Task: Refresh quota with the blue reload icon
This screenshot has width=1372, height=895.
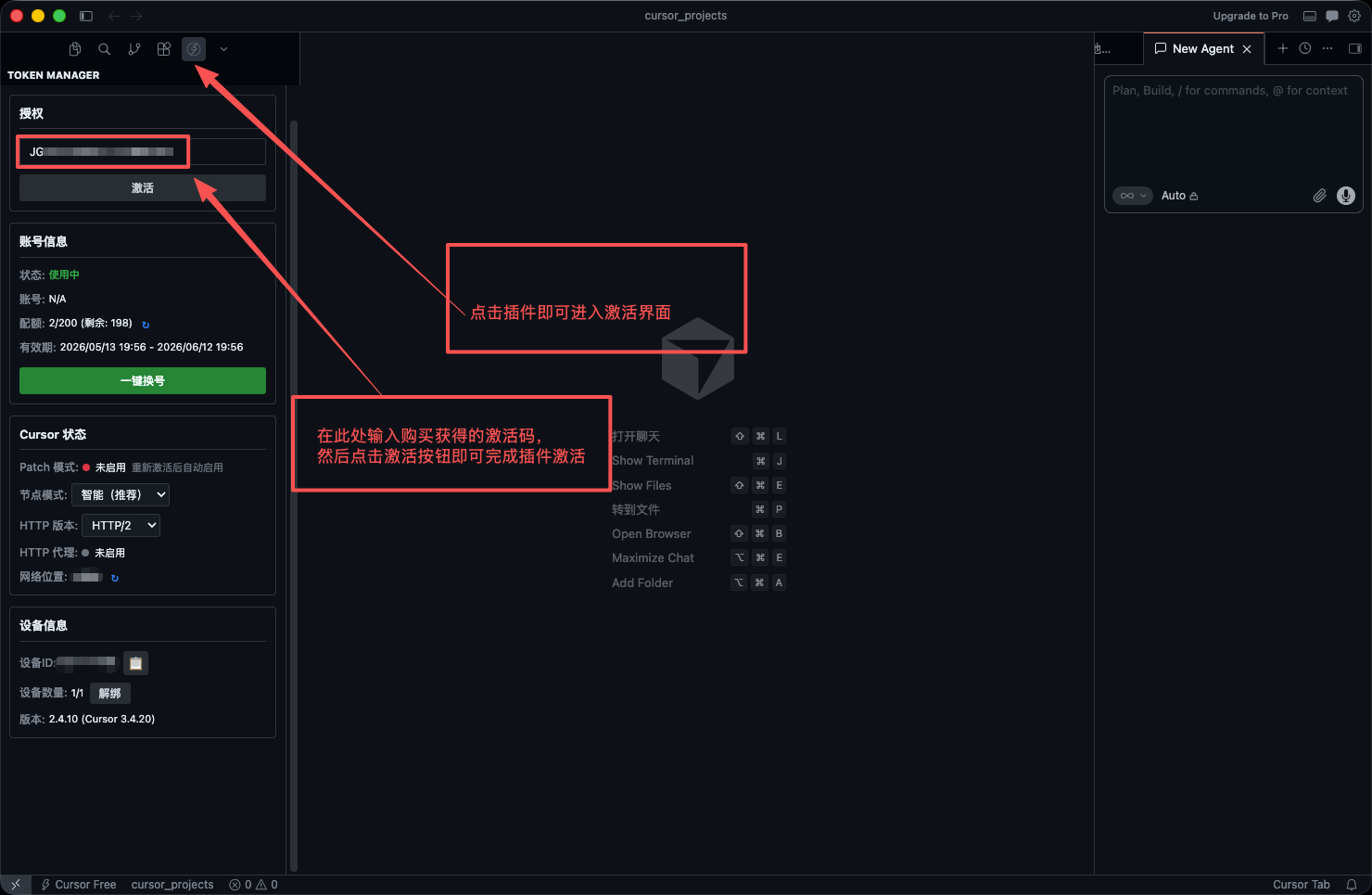Action: click(x=146, y=325)
